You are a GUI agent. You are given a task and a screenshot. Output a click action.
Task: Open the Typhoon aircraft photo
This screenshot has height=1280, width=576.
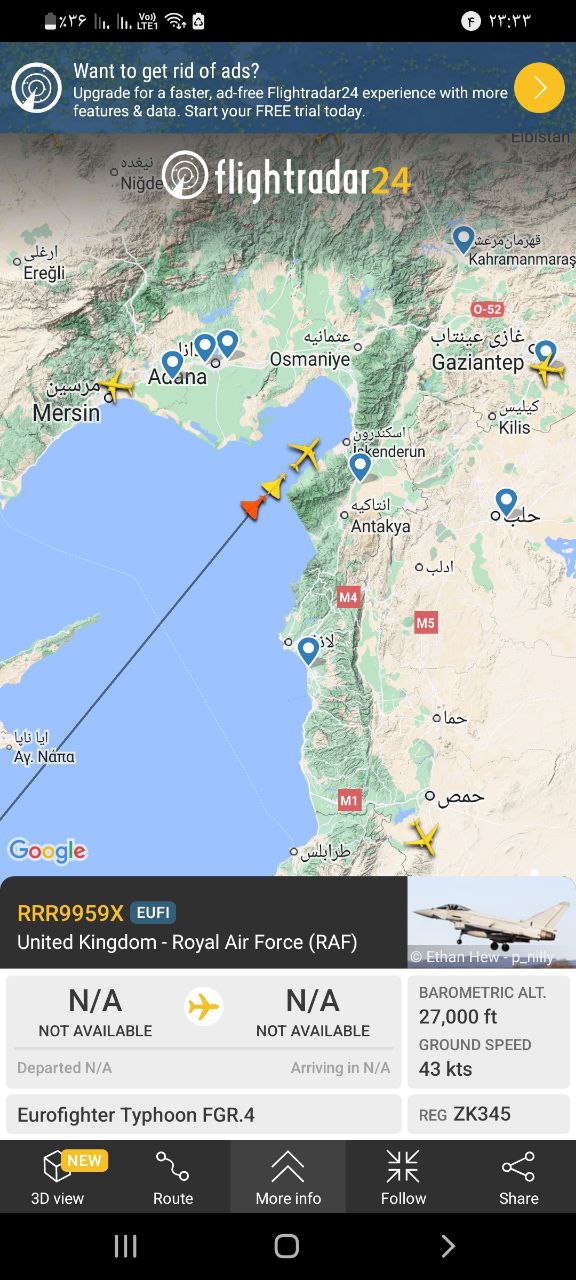click(x=491, y=922)
